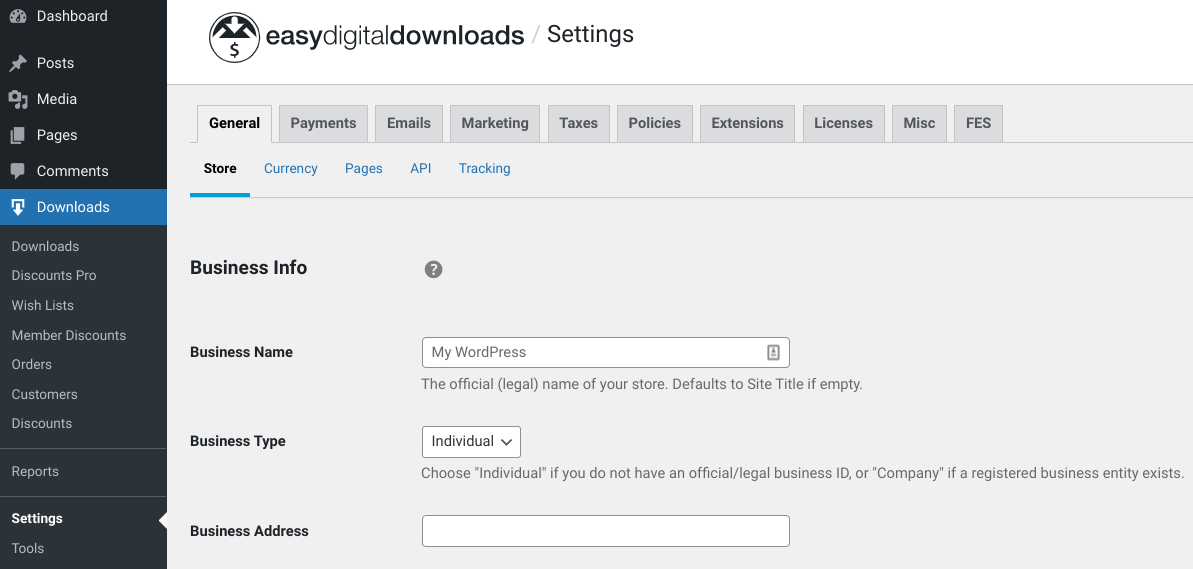Open Tools in the submenu
The width and height of the screenshot is (1193, 569).
pos(28,548)
